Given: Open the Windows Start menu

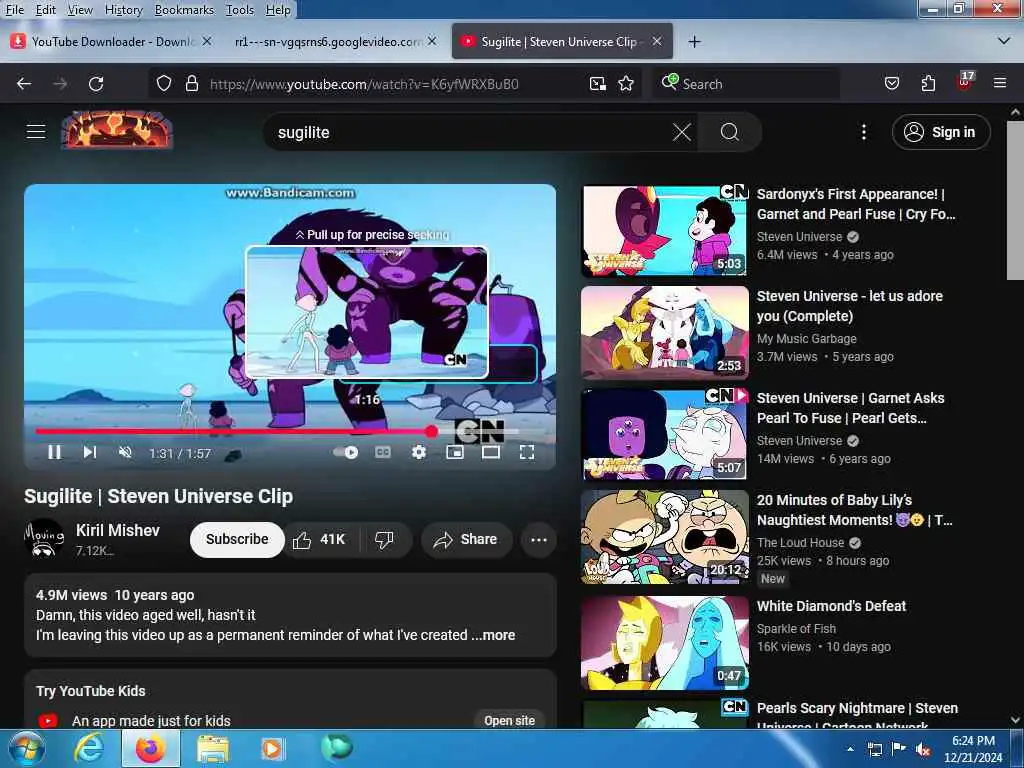Looking at the screenshot, I should (x=26, y=748).
